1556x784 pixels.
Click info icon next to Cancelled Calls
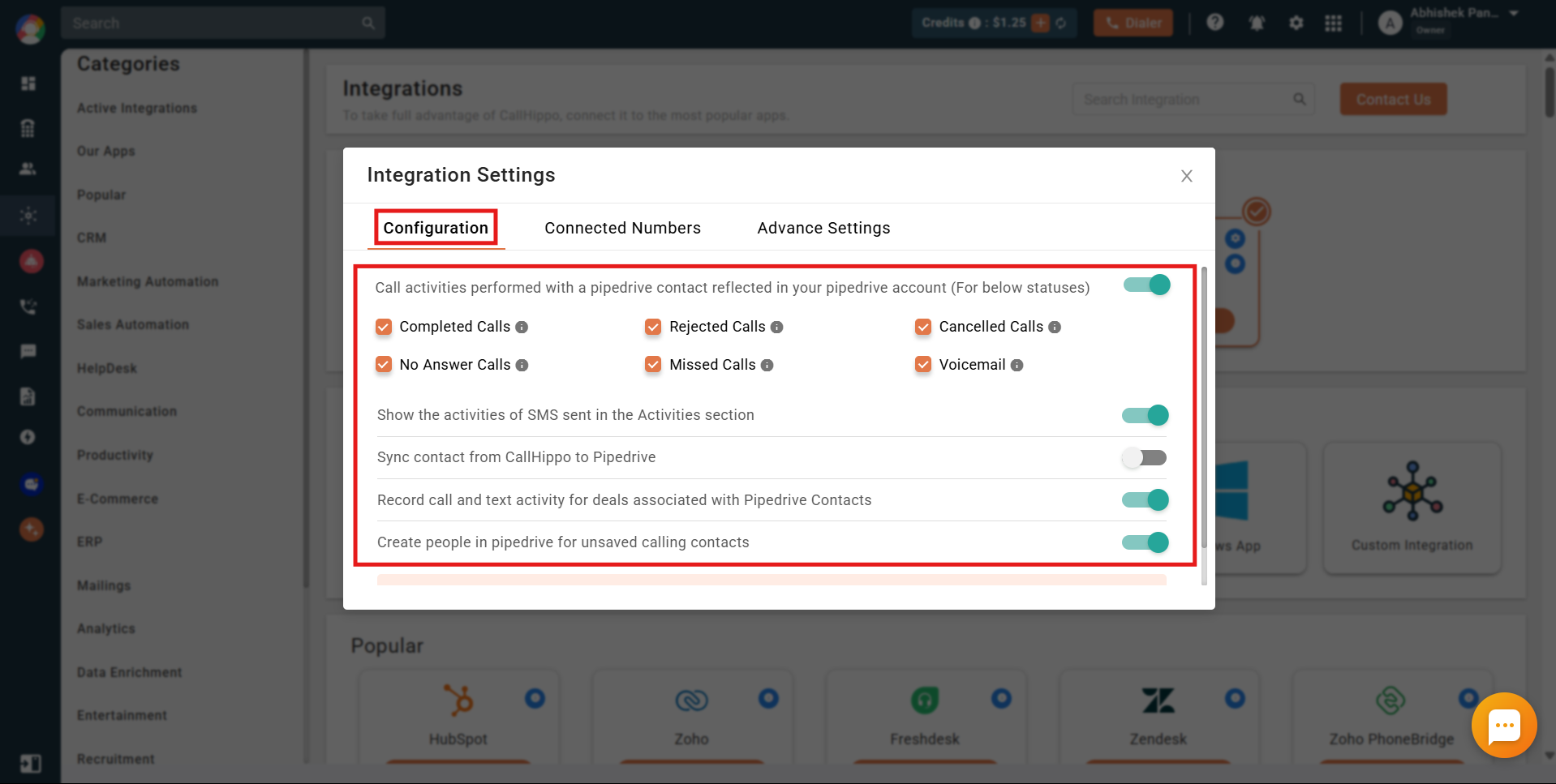(x=1055, y=327)
